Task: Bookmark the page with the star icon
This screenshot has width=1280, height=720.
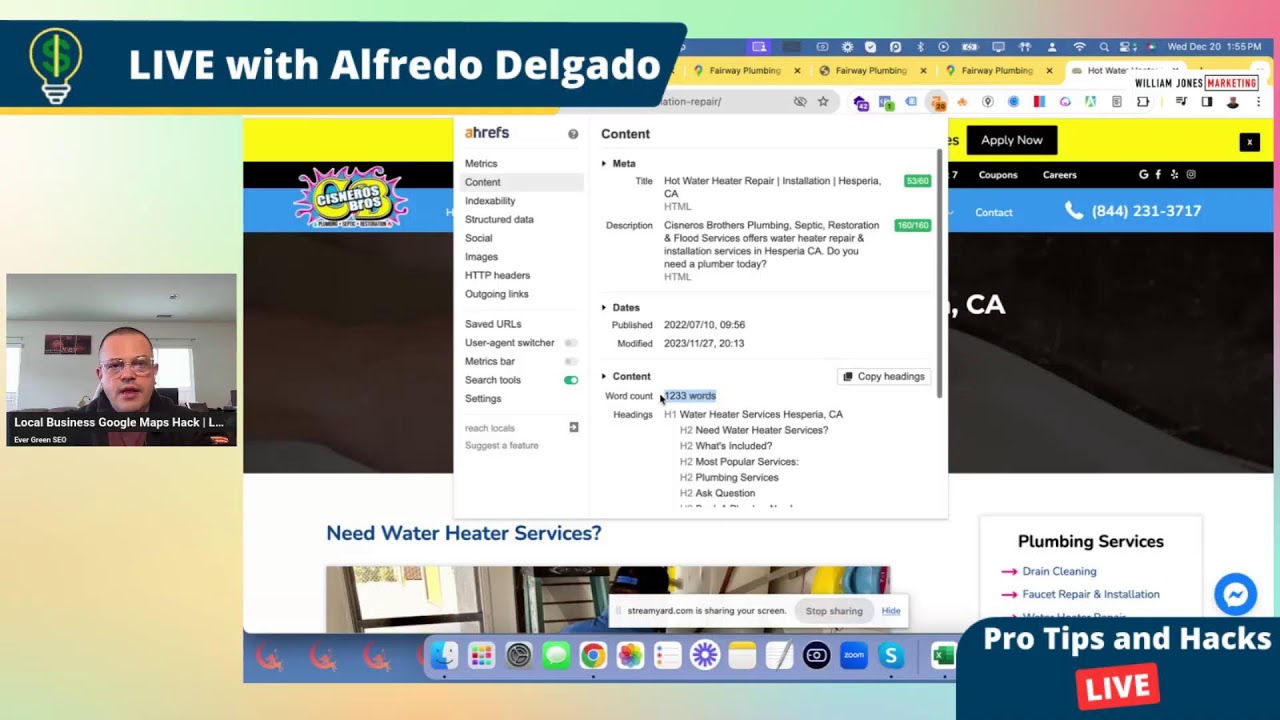Action: point(823,101)
